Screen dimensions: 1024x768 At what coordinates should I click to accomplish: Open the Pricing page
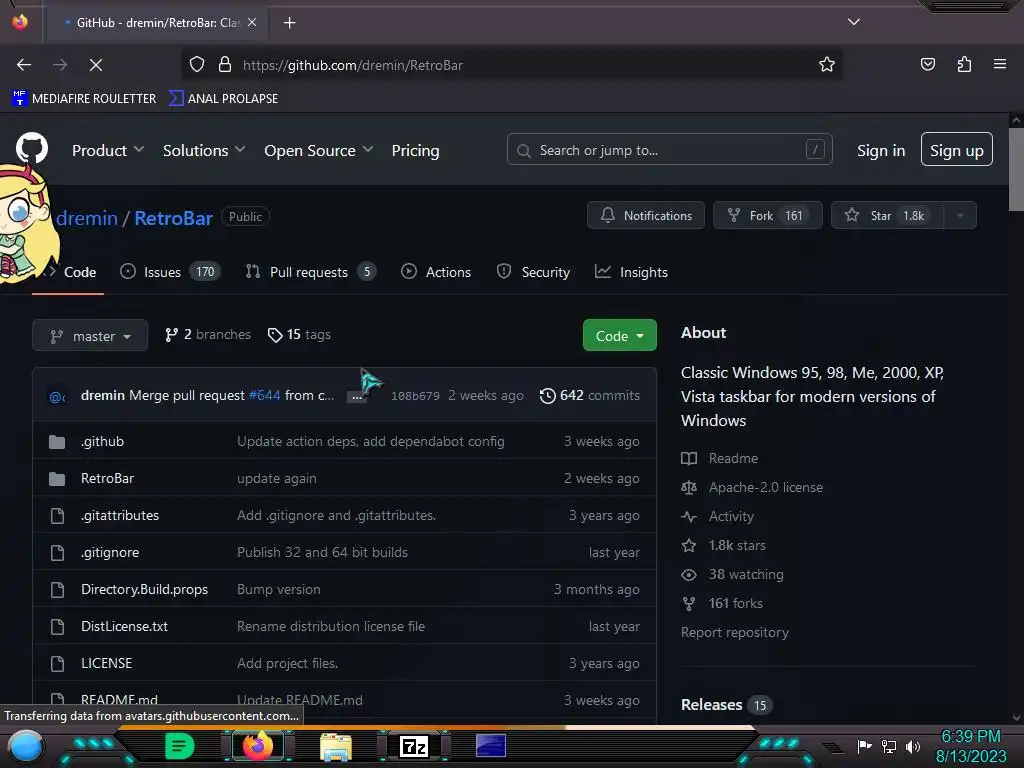click(415, 150)
